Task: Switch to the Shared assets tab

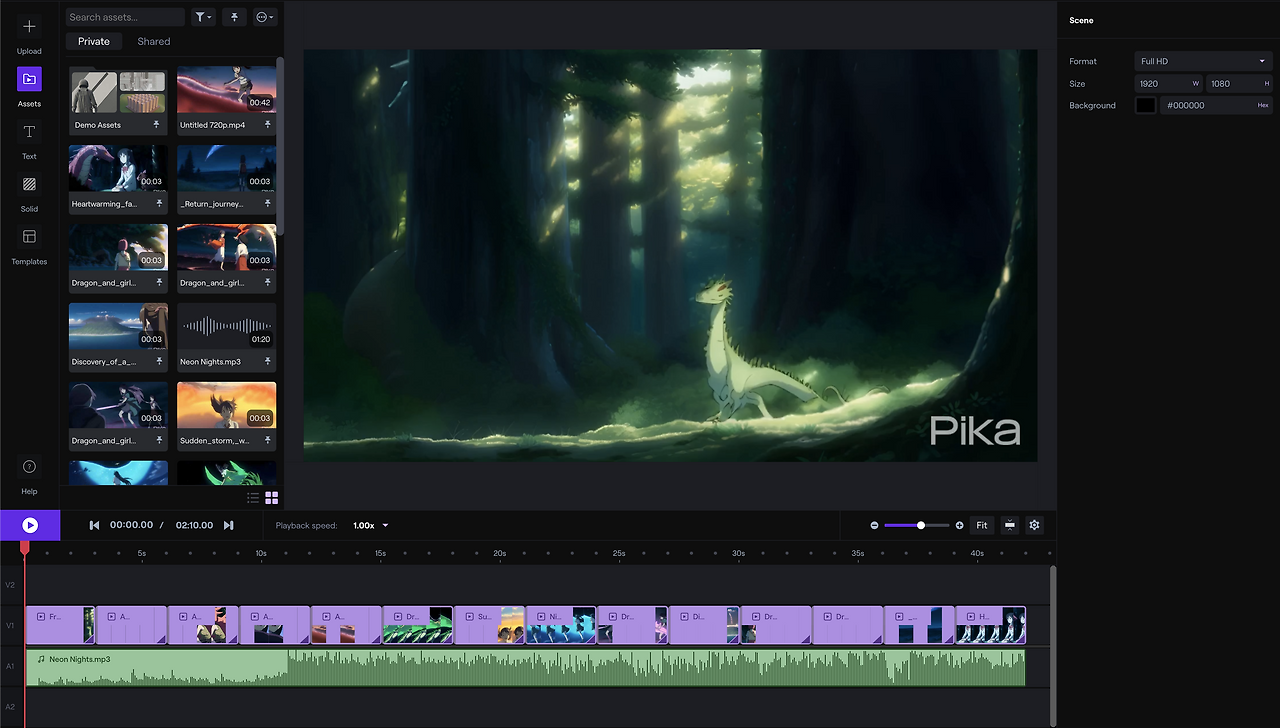Action: (x=153, y=41)
